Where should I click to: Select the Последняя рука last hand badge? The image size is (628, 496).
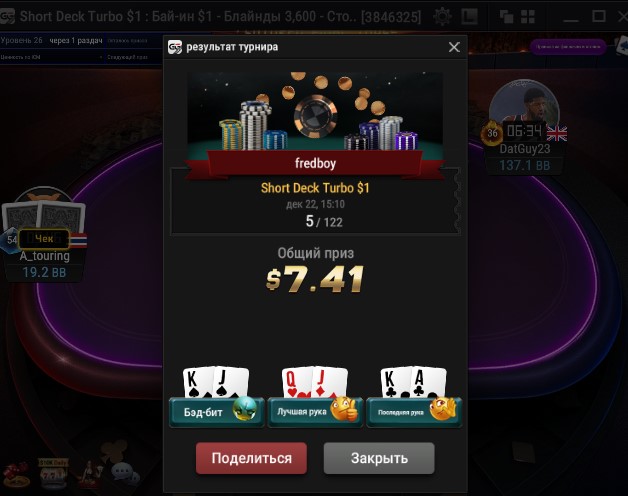[414, 412]
